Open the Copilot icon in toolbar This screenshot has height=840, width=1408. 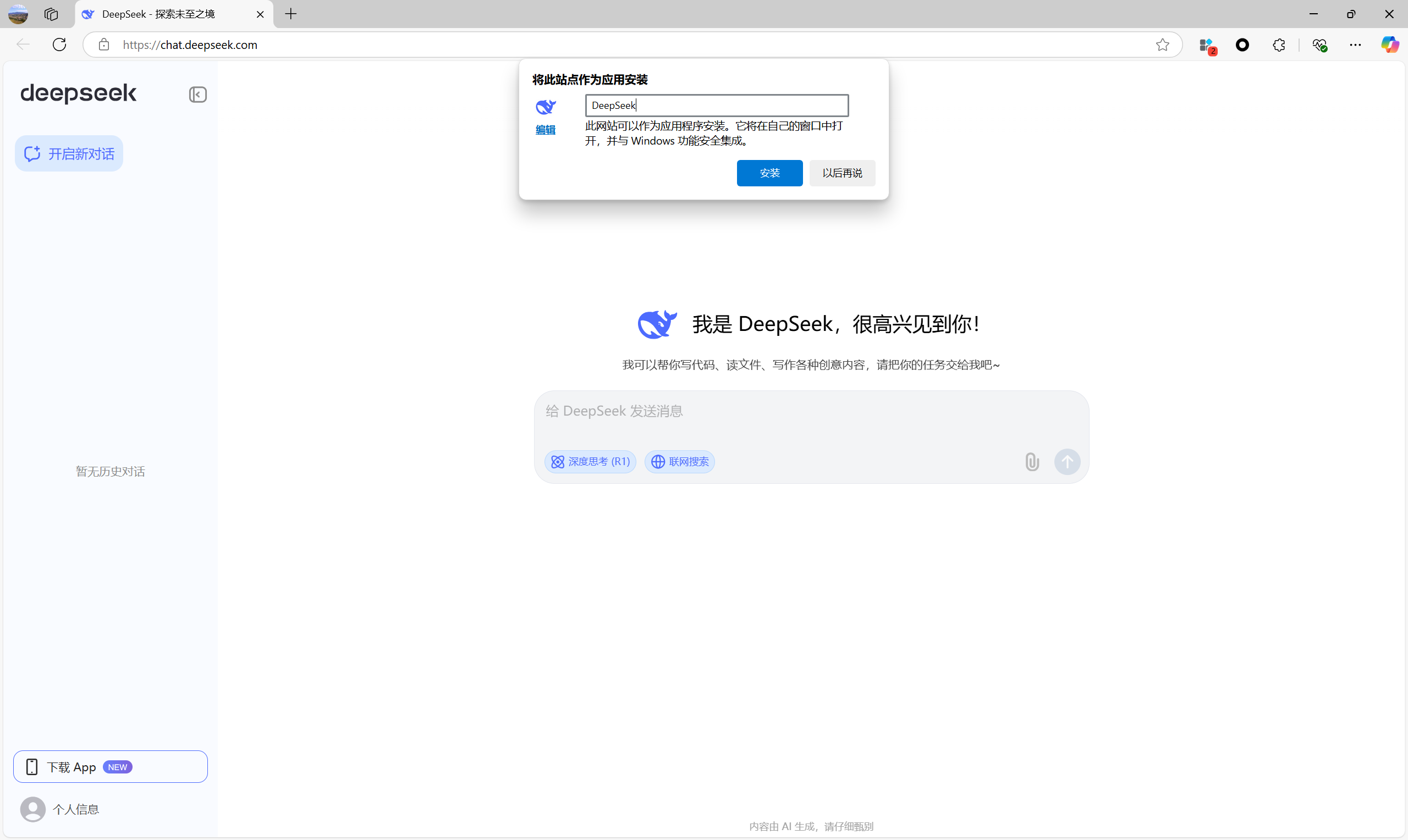(x=1389, y=45)
